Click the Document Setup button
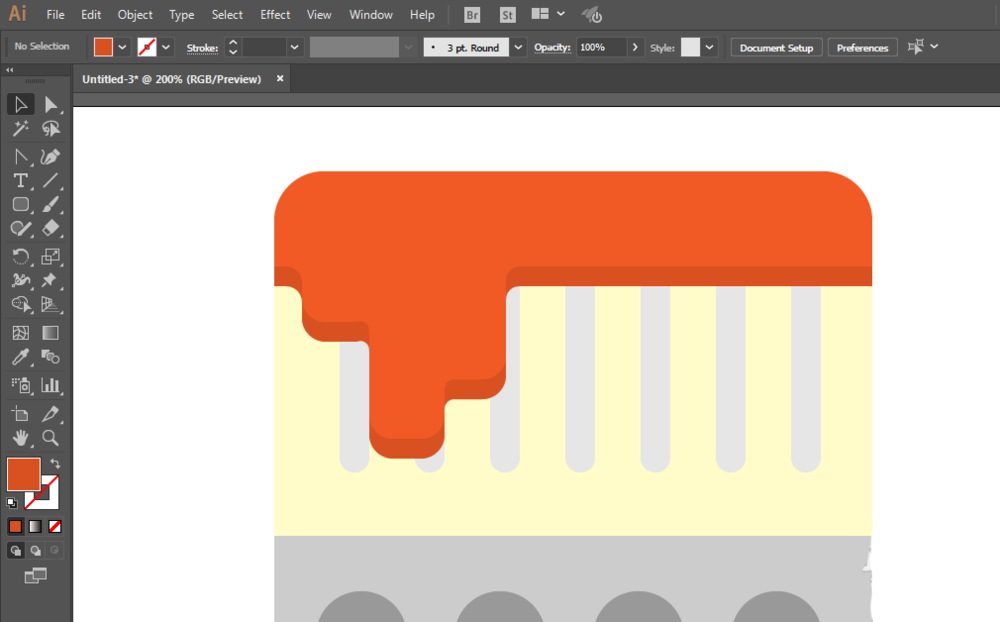This screenshot has width=1000, height=622. 776,48
